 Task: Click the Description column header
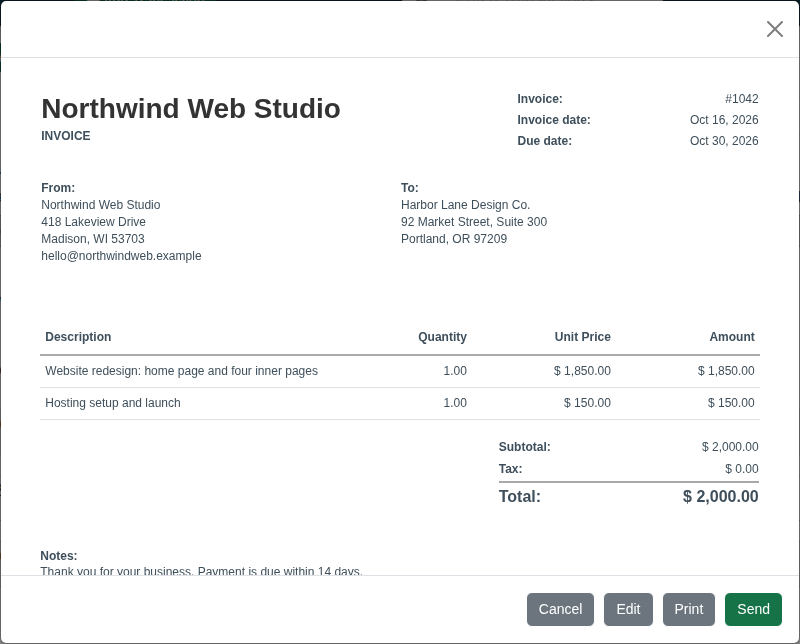point(78,337)
